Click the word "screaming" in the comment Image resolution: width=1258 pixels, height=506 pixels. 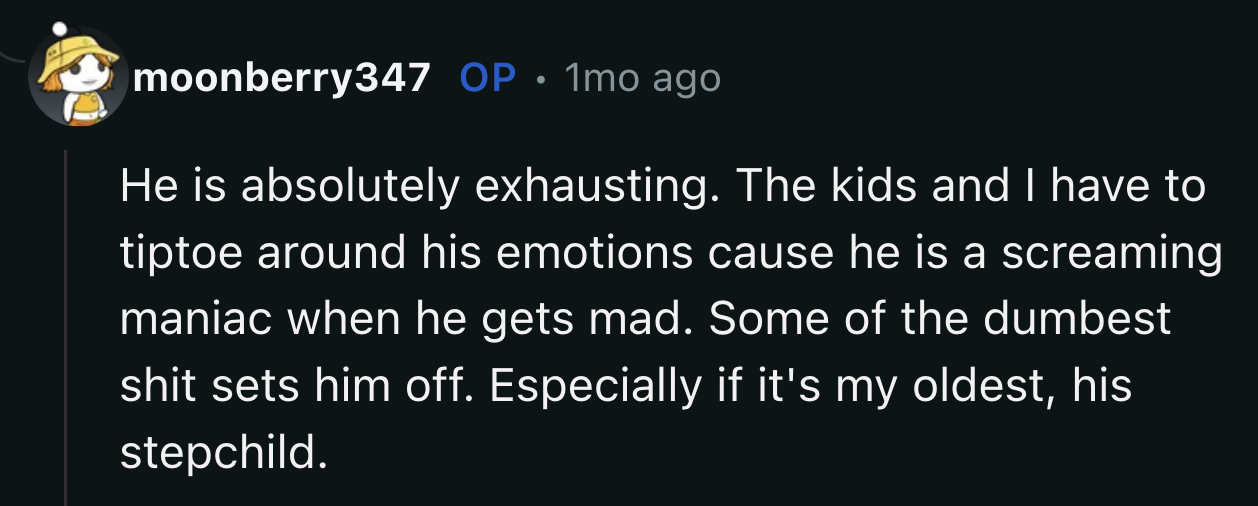(1112, 253)
